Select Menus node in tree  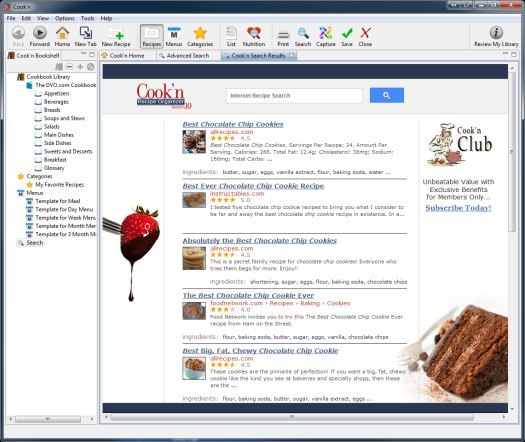(35, 193)
